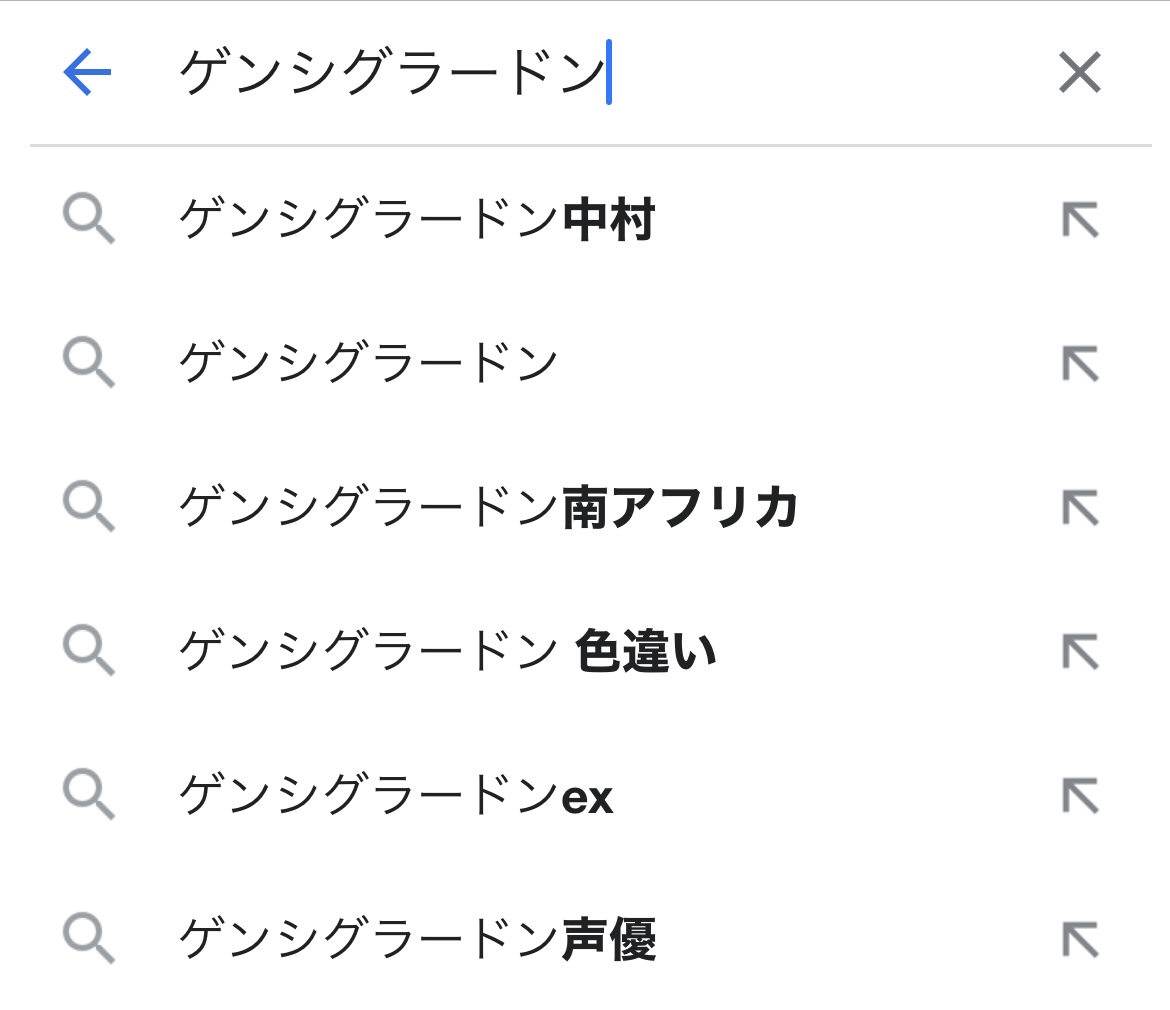Tap the arrow icon next to 声優 suggestion
Screen dimensions: 1170x1010
1080,940
